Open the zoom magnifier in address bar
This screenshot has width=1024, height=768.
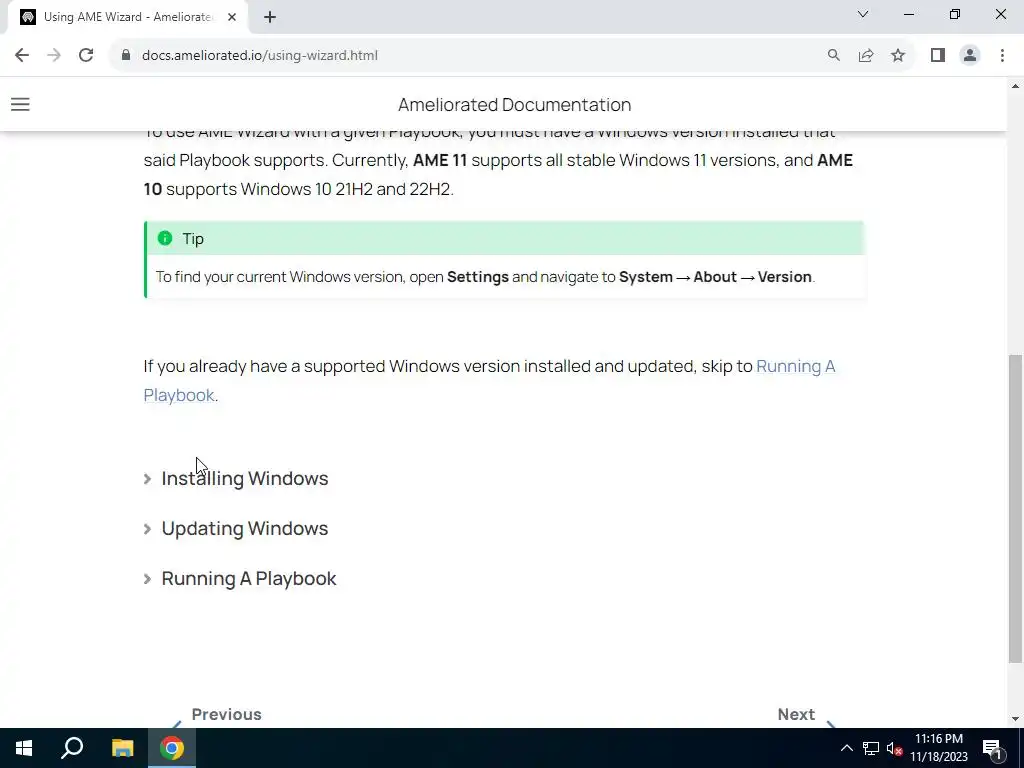[x=833, y=56]
